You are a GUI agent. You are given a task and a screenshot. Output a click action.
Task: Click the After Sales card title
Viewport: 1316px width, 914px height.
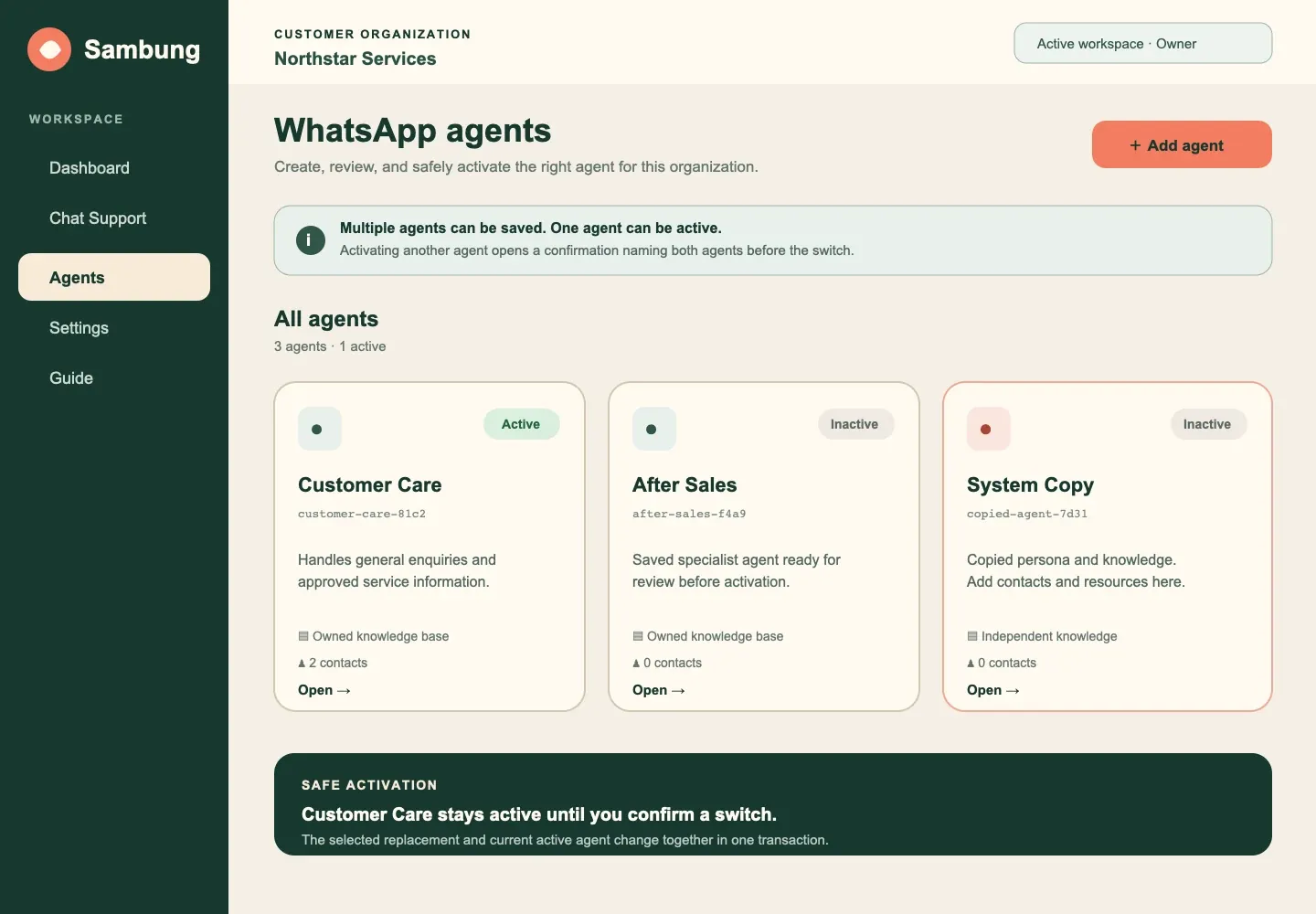pos(685,485)
